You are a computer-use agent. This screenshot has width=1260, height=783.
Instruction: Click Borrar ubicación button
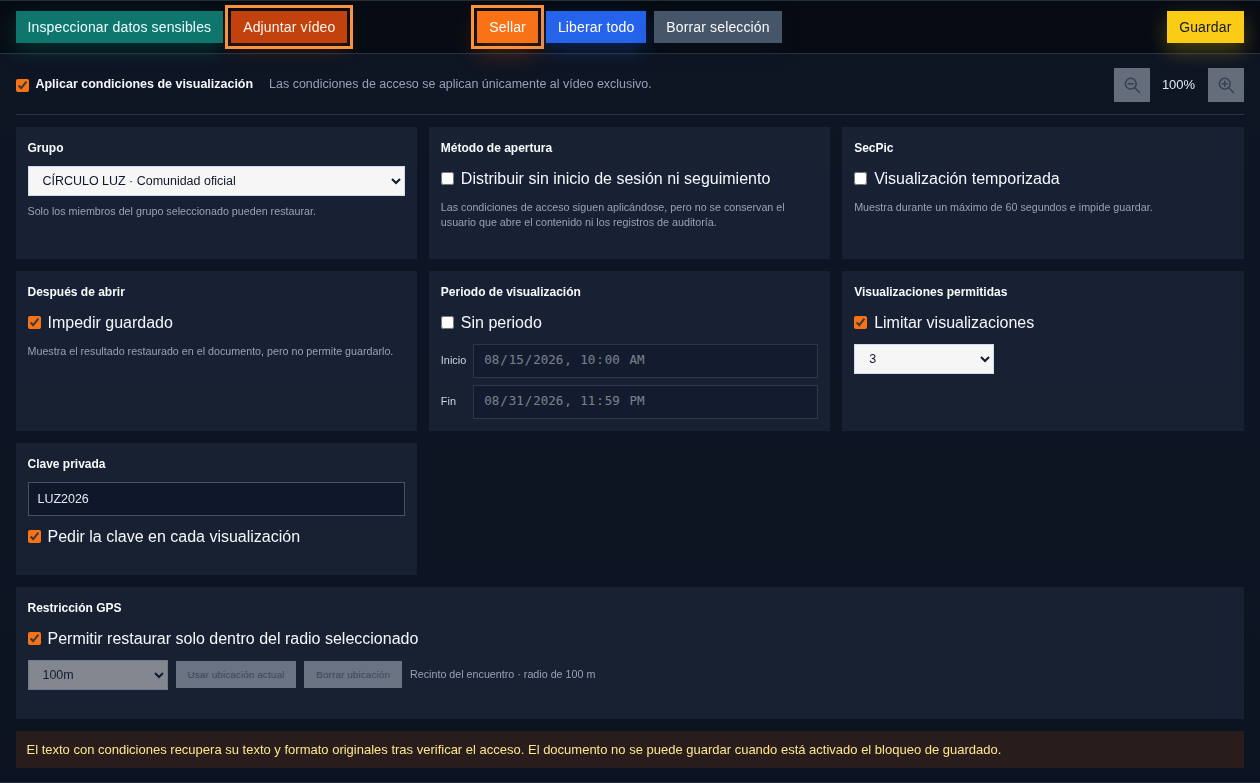(353, 674)
